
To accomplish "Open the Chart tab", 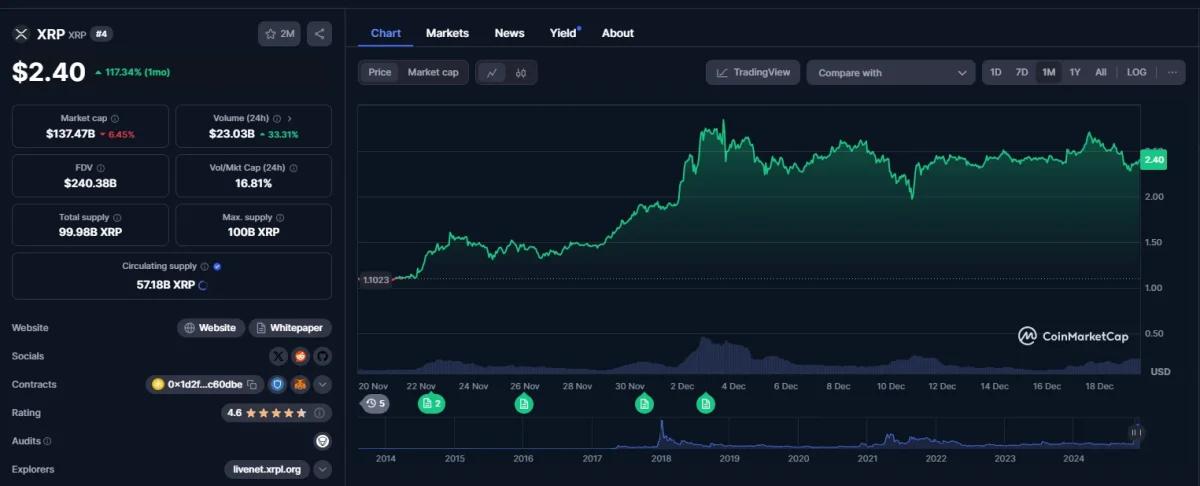I will [x=386, y=33].
